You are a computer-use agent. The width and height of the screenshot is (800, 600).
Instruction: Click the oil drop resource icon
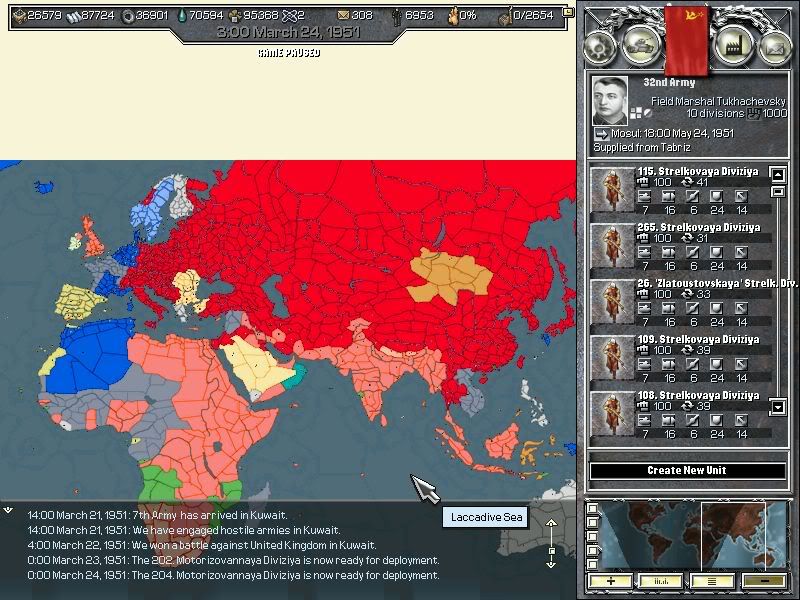[182, 16]
